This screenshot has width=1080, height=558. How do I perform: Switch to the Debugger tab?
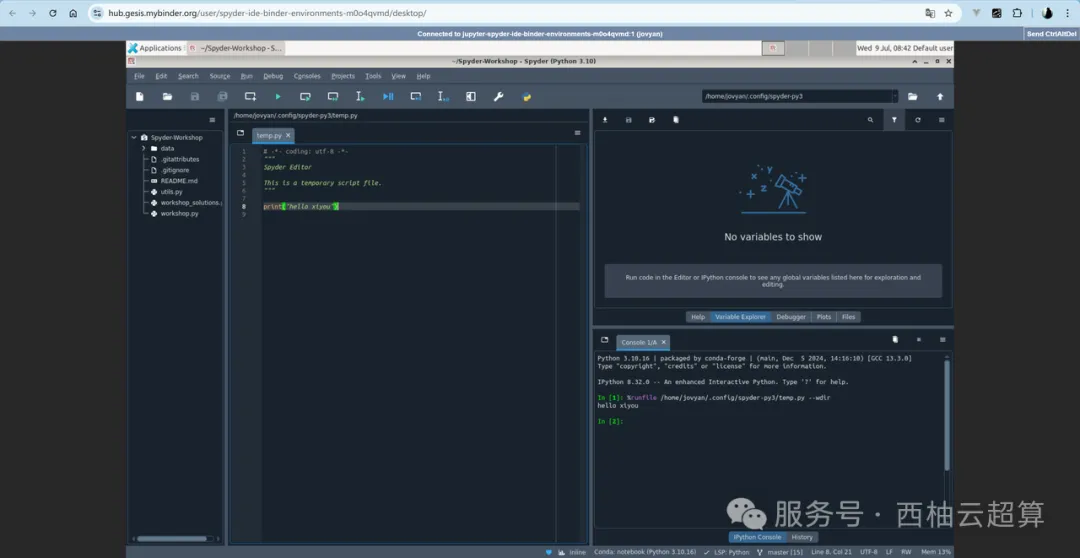[x=791, y=317]
